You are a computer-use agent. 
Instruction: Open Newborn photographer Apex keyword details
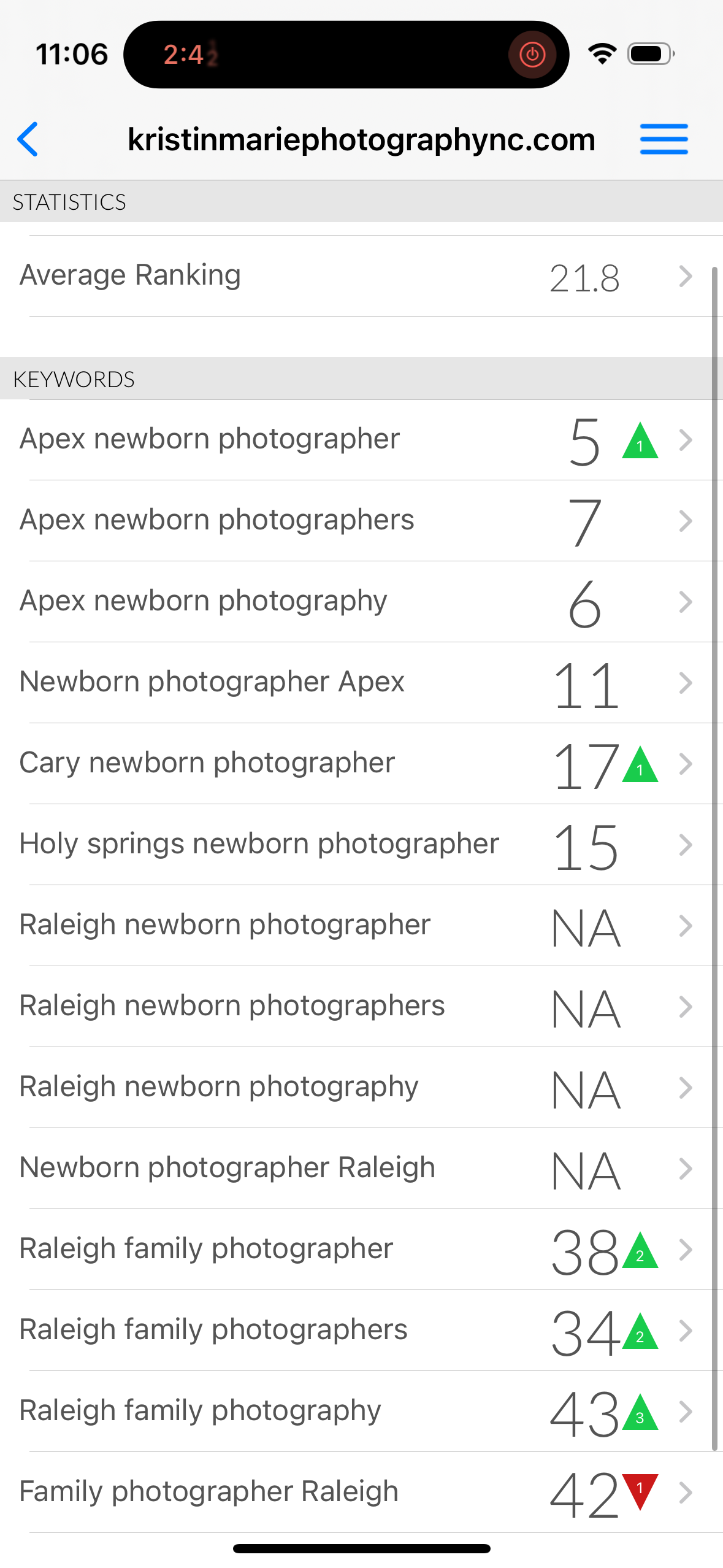tap(212, 682)
